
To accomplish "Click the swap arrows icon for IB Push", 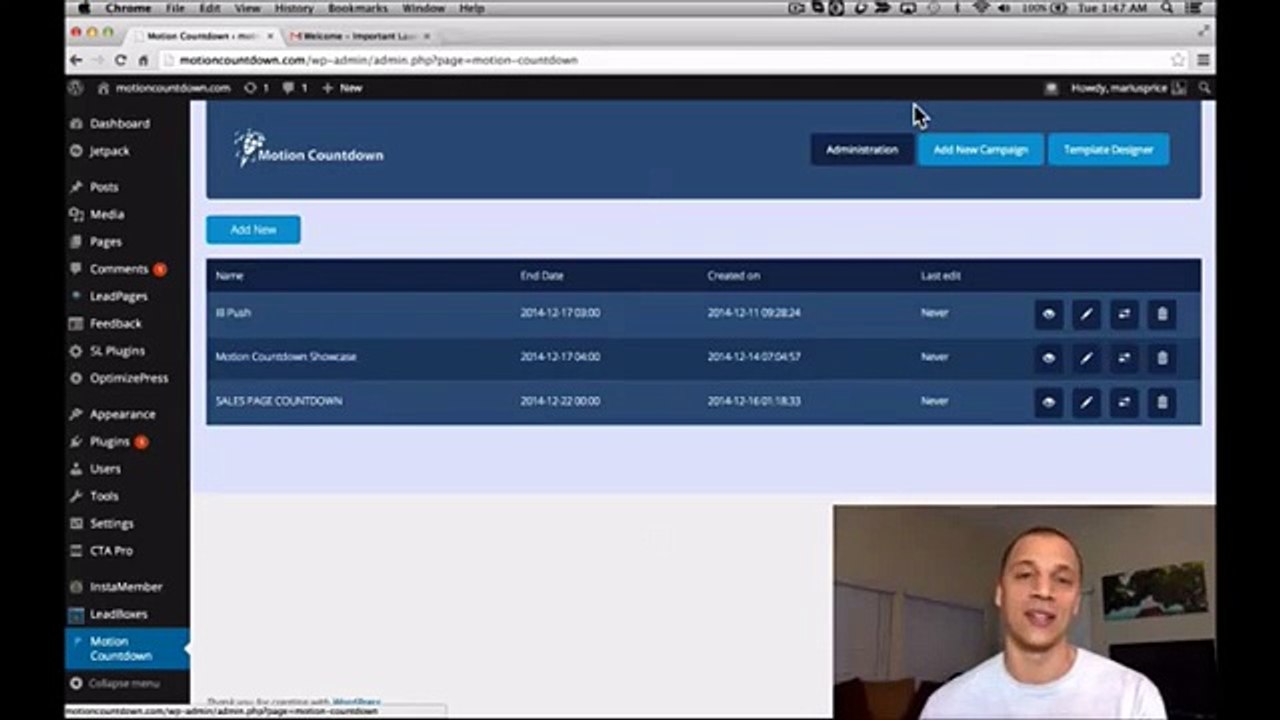I will pos(1124,314).
